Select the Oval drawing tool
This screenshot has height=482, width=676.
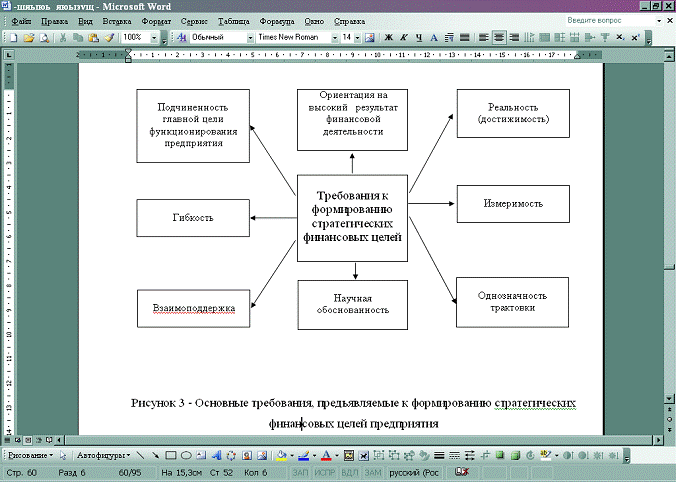[185, 455]
